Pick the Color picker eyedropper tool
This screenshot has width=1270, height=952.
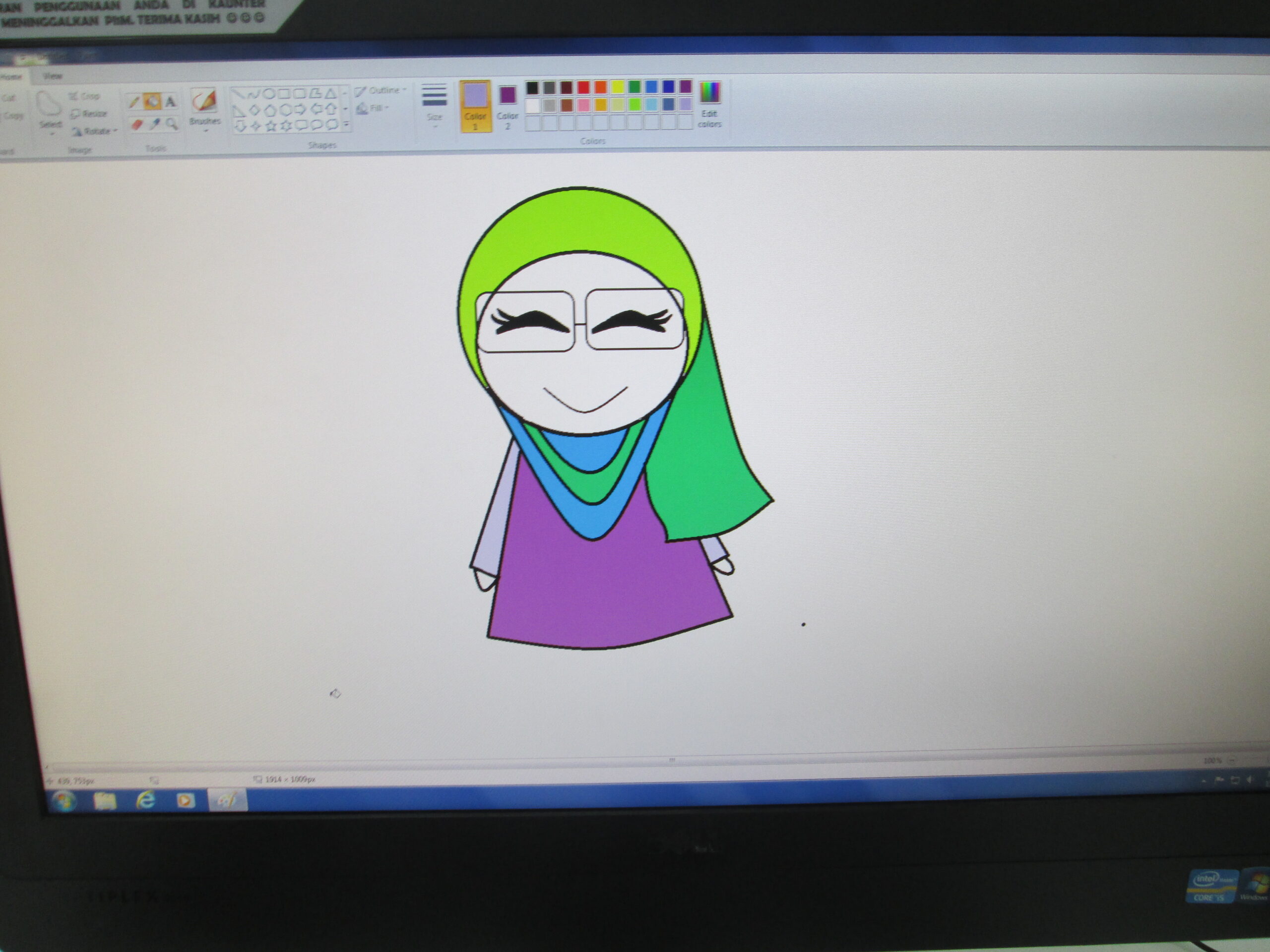(154, 124)
